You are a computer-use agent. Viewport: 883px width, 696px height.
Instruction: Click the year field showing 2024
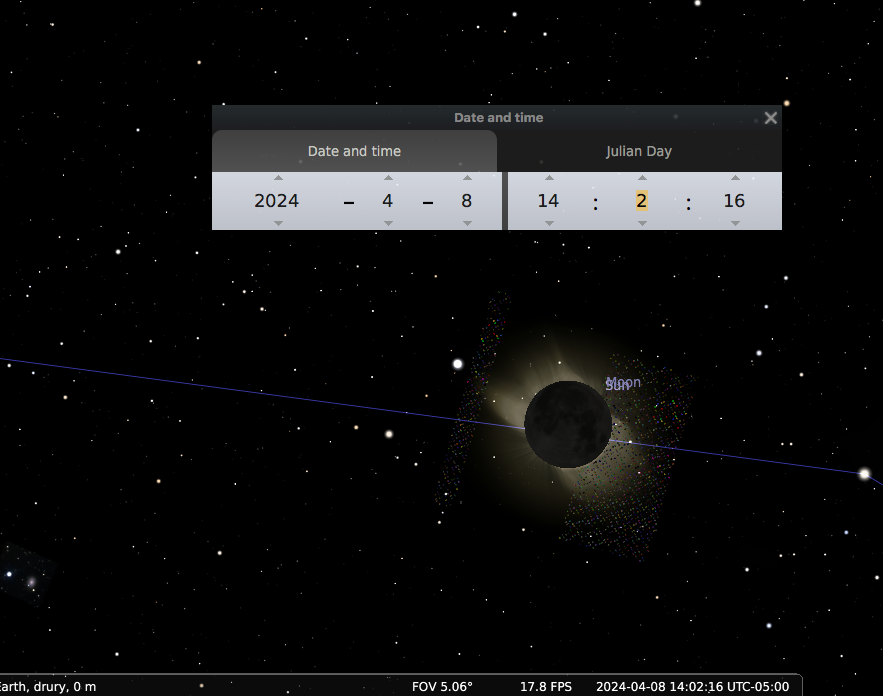click(277, 201)
